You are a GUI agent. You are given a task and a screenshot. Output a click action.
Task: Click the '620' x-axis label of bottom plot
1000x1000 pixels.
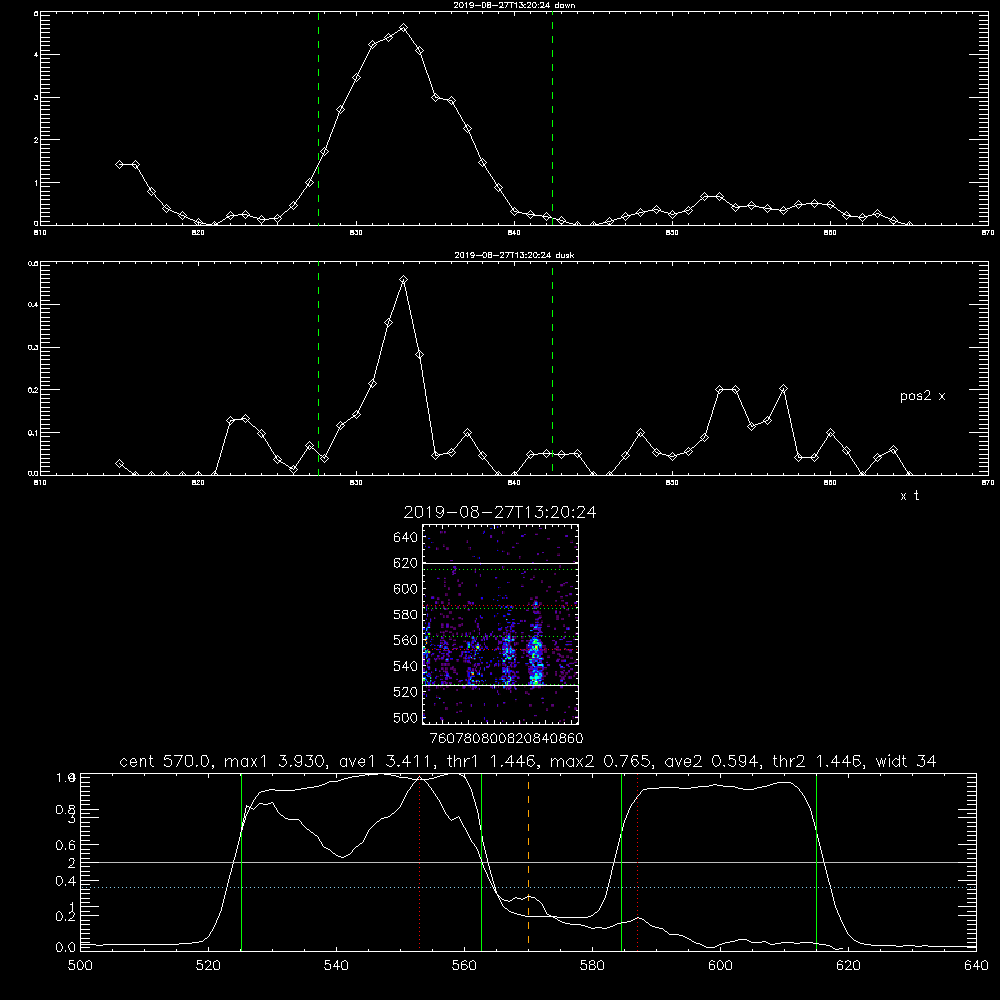pos(848,966)
